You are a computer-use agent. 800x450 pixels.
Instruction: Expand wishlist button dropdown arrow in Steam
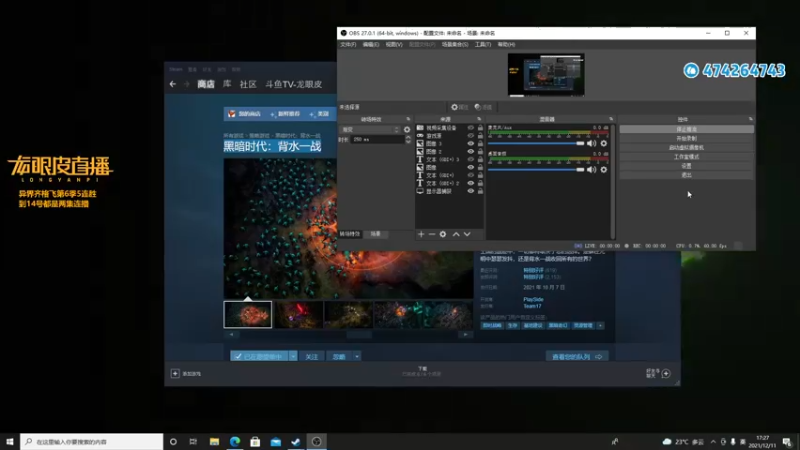(293, 356)
